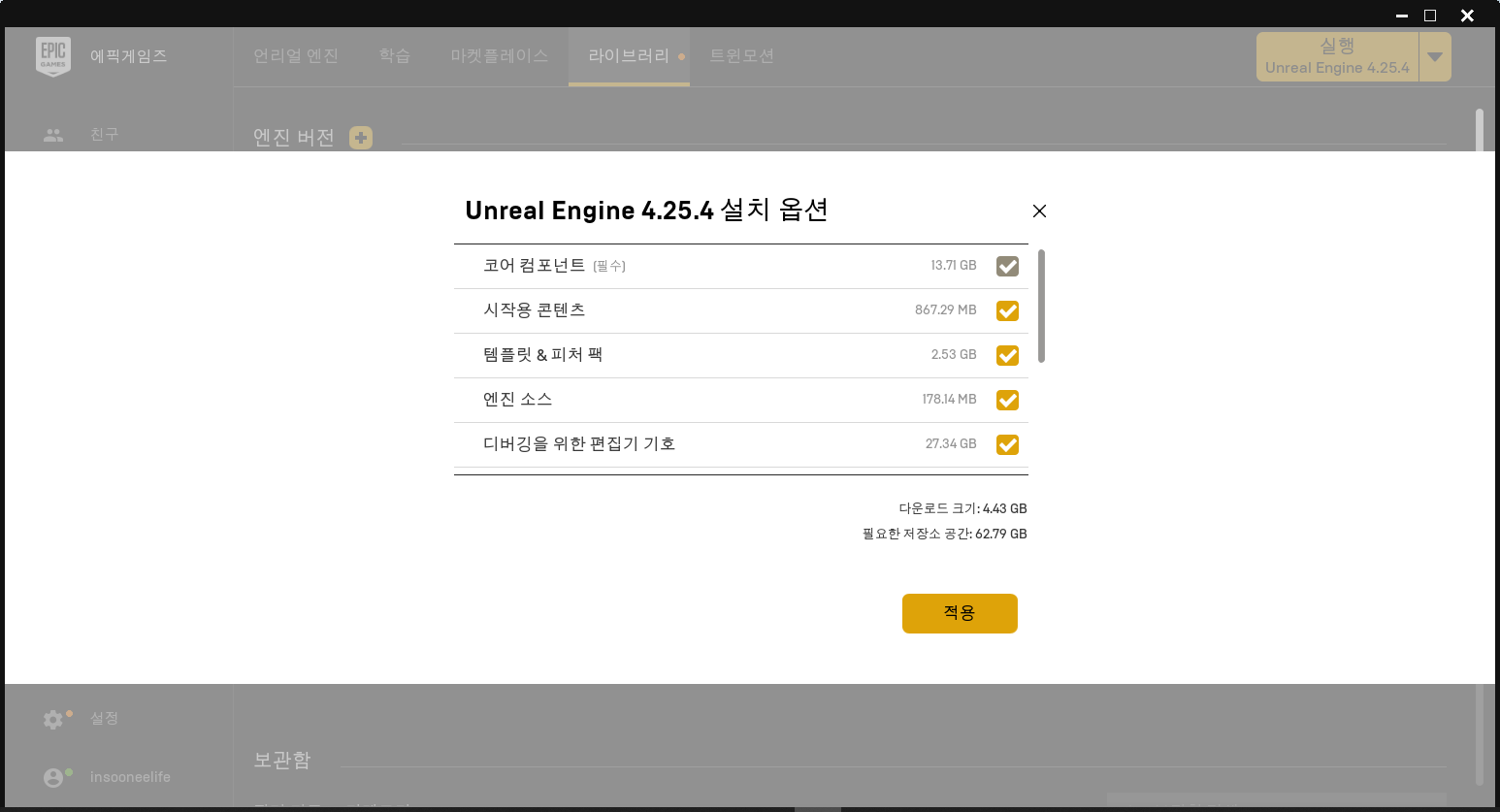The image size is (1500, 812).
Task: Add an engine version with the plus icon
Action: pyautogui.click(x=361, y=138)
